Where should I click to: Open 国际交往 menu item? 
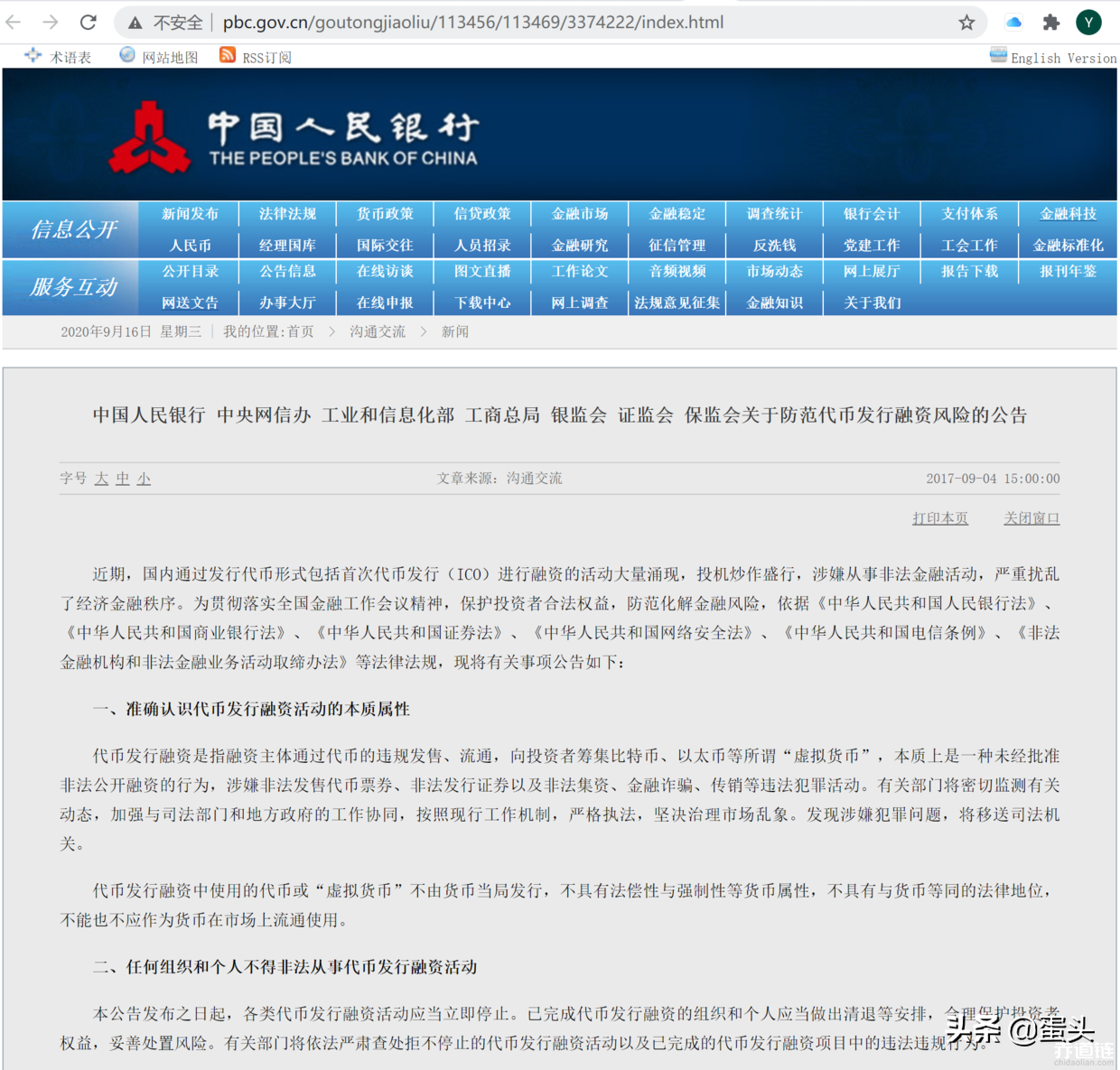coord(385,246)
